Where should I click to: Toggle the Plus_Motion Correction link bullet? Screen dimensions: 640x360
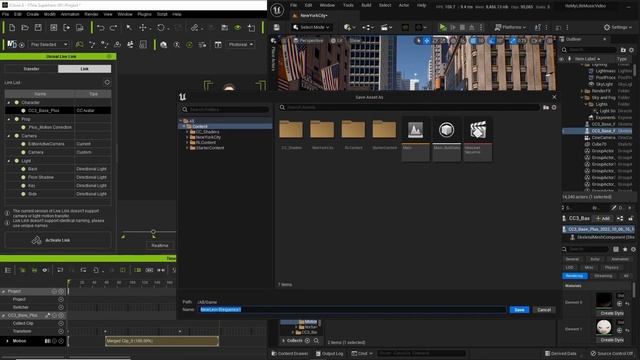point(23,127)
